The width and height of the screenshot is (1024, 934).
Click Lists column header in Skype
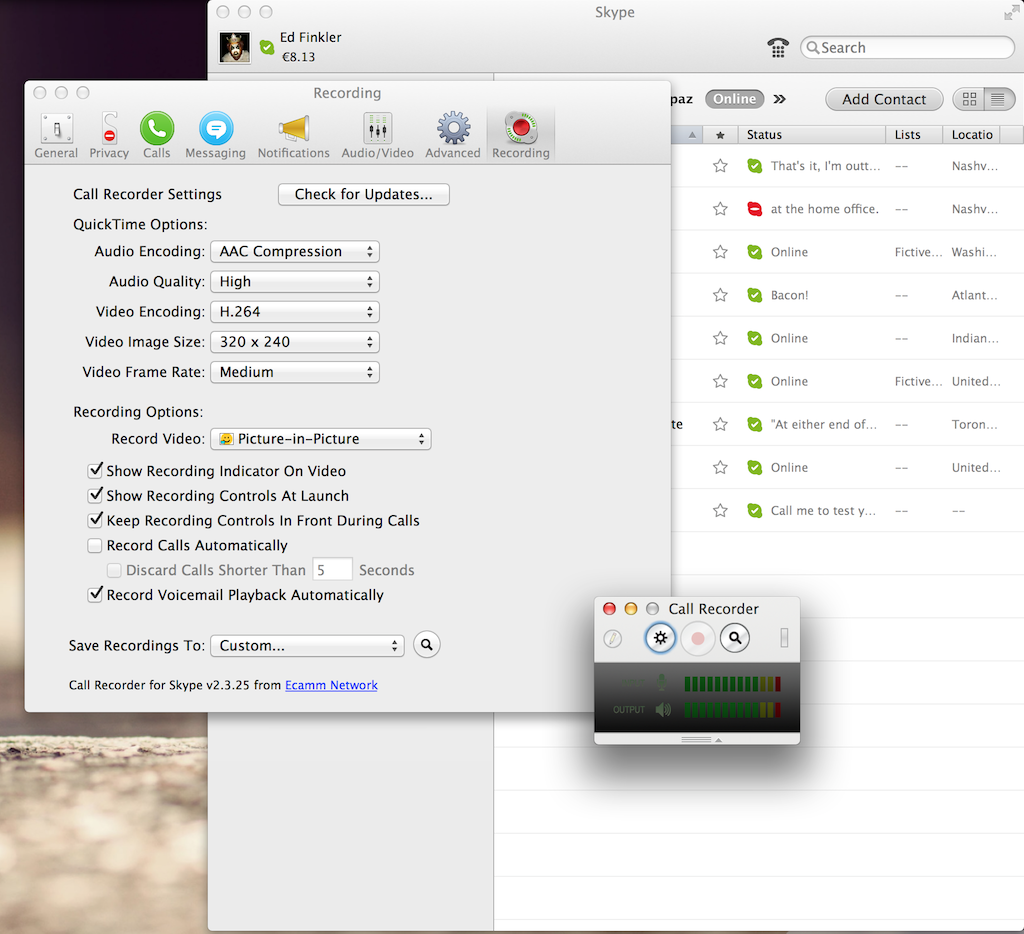click(x=914, y=135)
